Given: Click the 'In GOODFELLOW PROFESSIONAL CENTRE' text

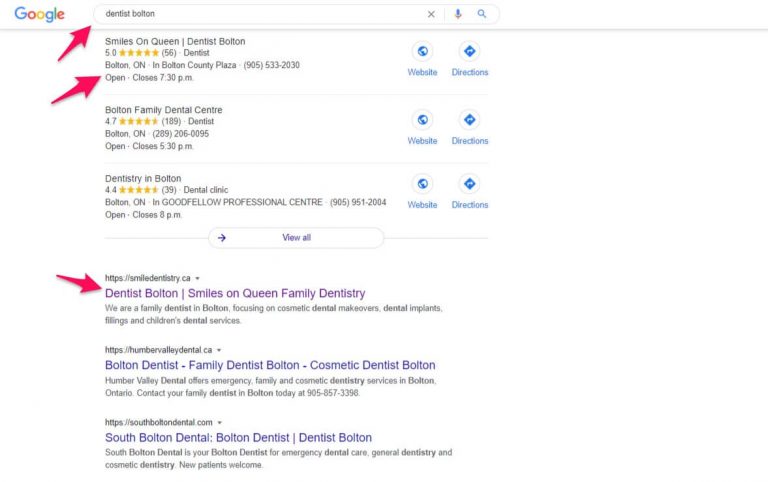Looking at the screenshot, I should coord(237,202).
